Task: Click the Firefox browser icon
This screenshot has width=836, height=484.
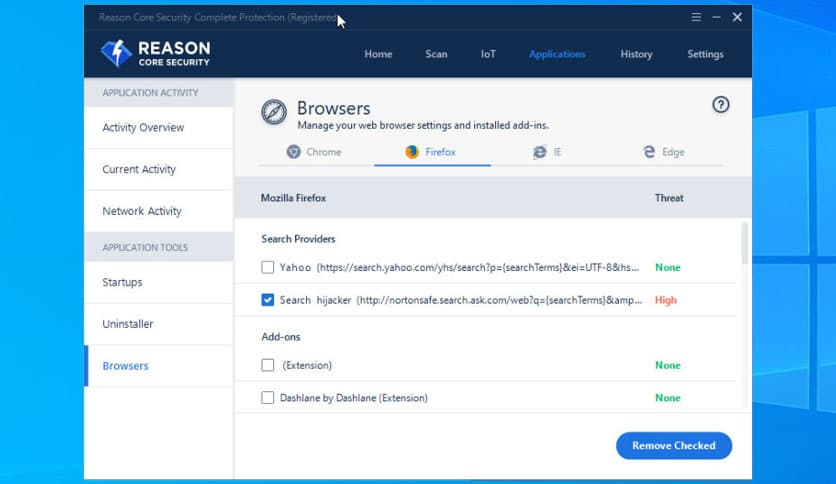Action: (412, 152)
